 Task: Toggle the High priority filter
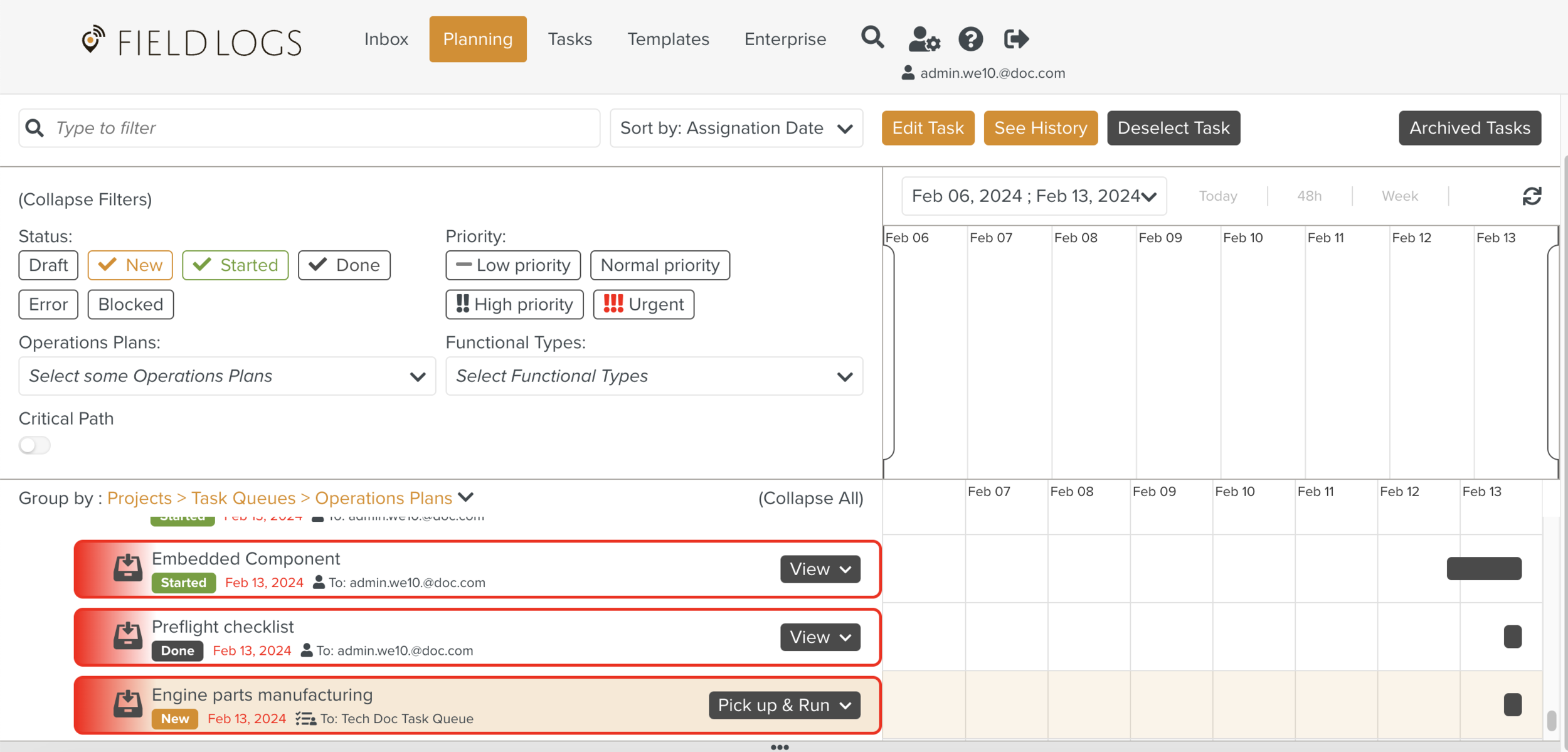514,304
